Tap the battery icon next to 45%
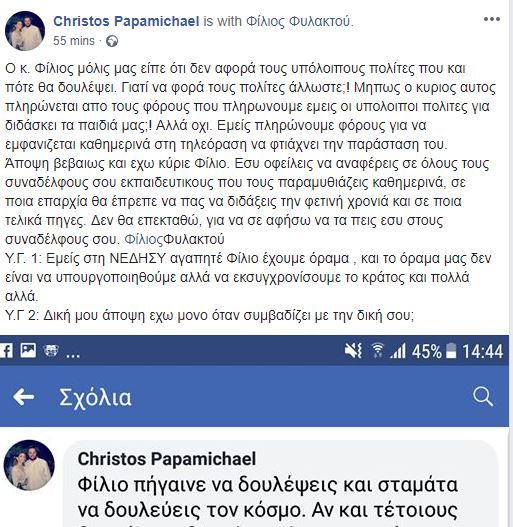The image size is (513, 527). [451, 351]
